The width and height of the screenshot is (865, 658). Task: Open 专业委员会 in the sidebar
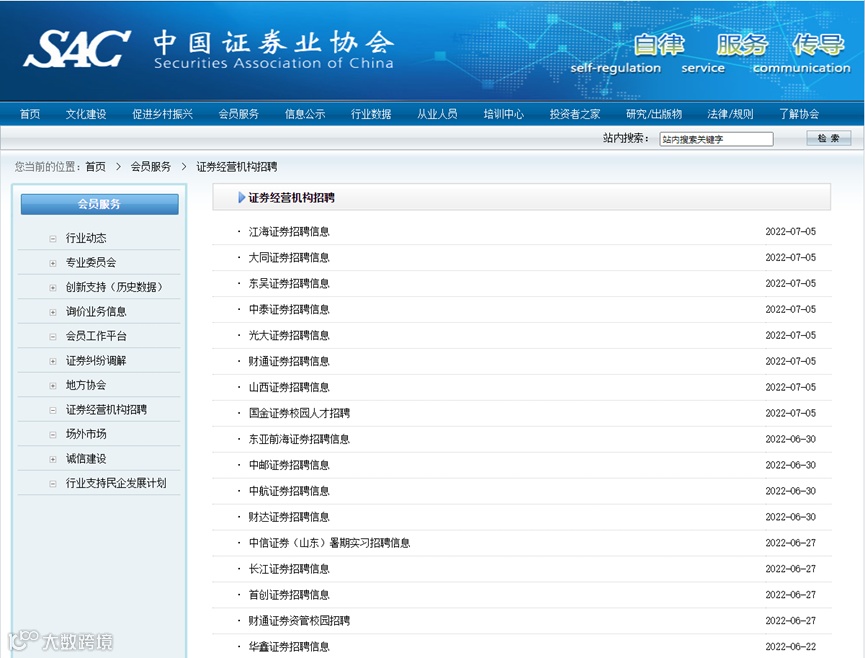(x=91, y=263)
